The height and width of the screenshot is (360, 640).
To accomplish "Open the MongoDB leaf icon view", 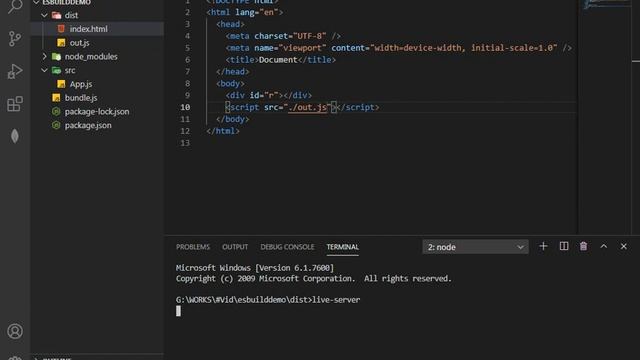I will pos(15,136).
